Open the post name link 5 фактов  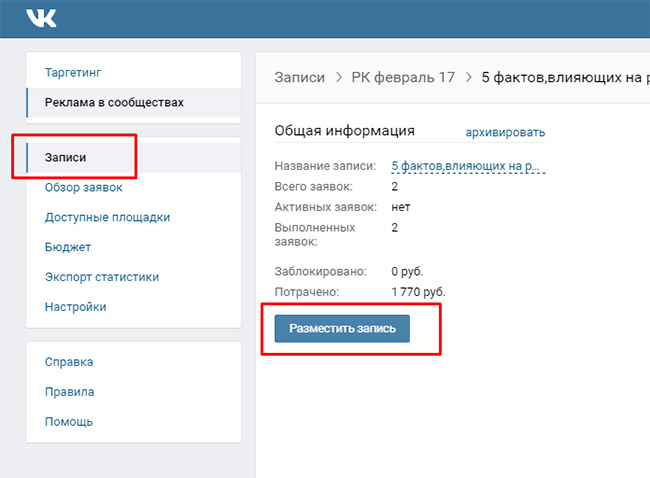(468, 166)
